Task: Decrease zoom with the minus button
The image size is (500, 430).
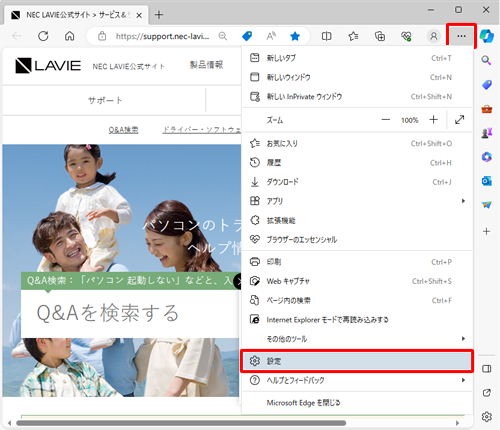Action: point(386,120)
